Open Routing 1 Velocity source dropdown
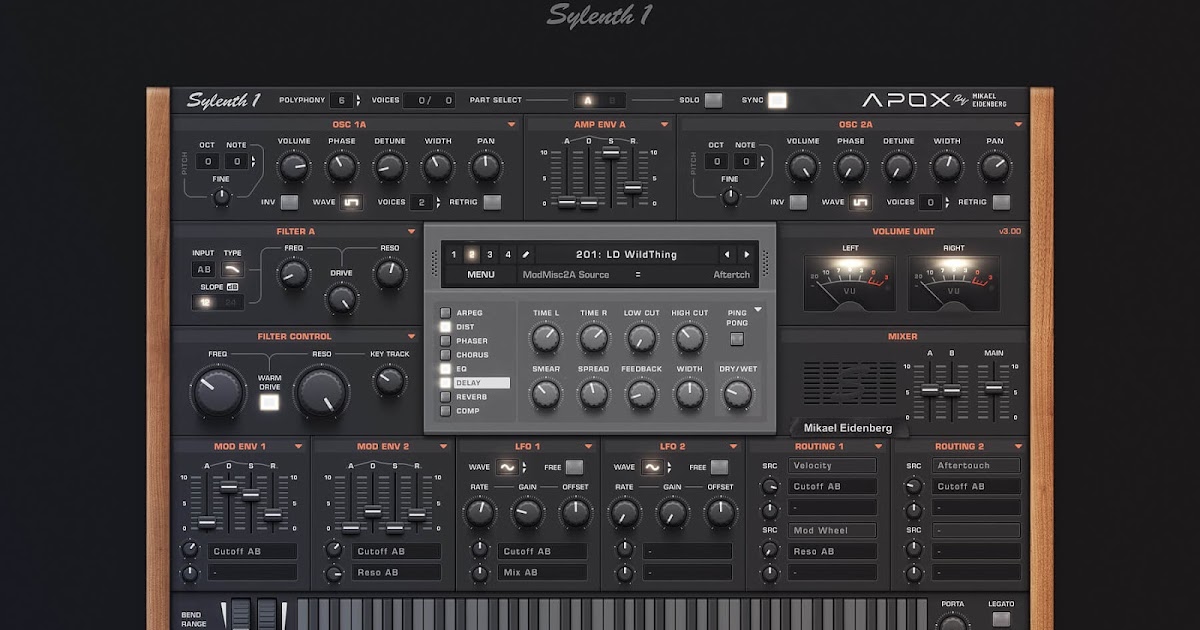The height and width of the screenshot is (630, 1200). [832, 466]
